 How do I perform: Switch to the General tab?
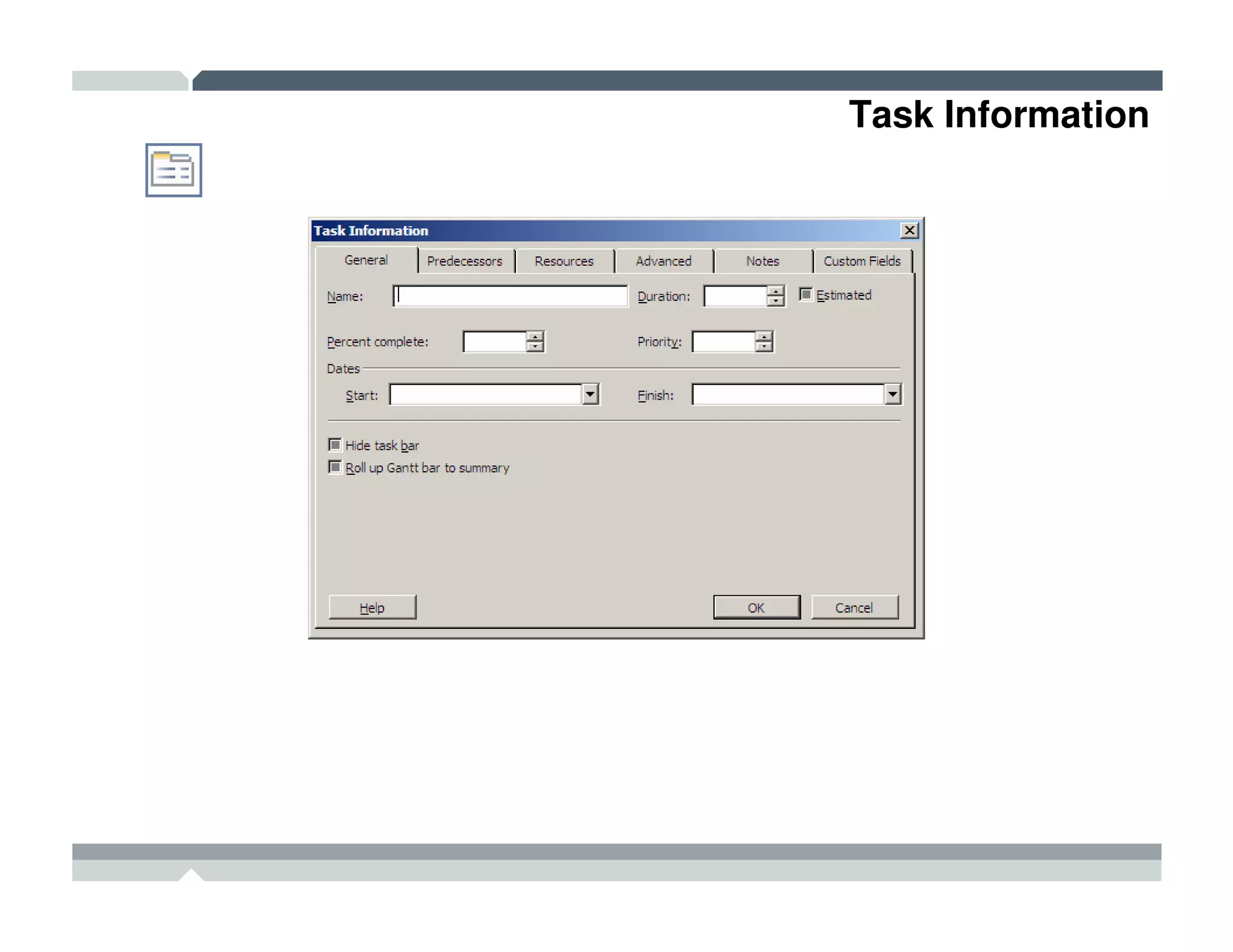366,260
